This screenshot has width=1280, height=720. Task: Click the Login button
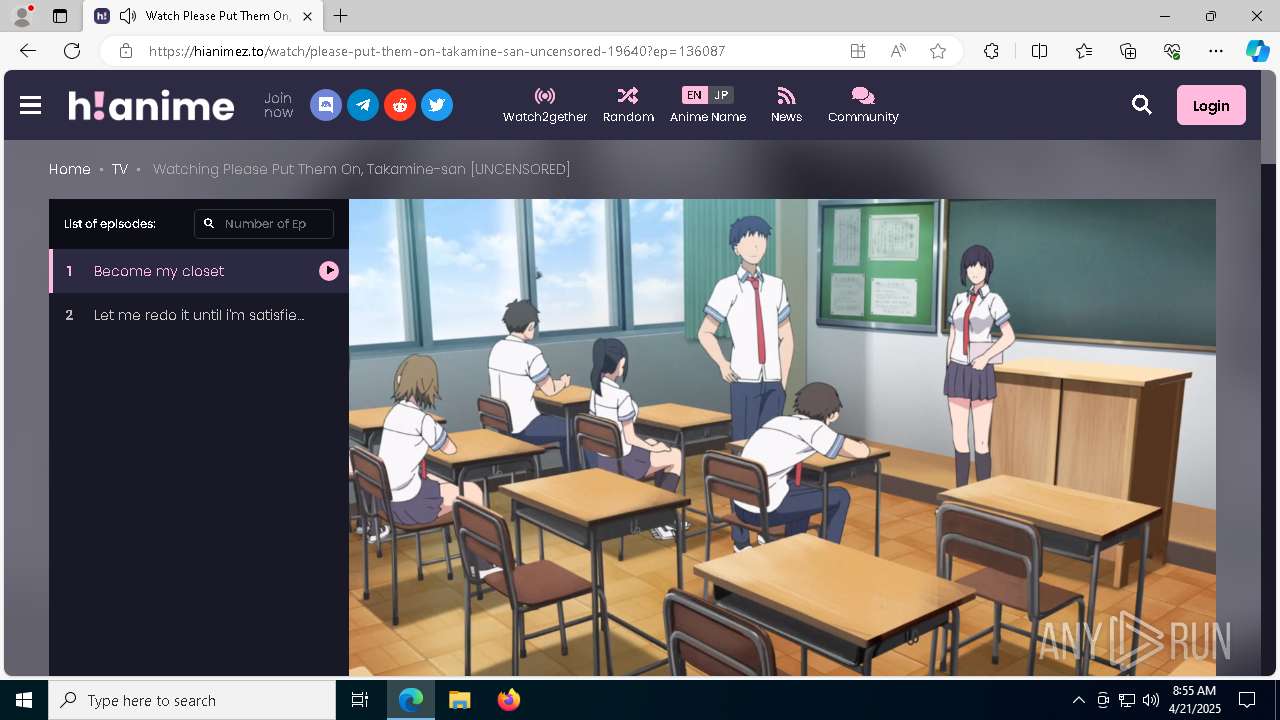tap(1211, 105)
